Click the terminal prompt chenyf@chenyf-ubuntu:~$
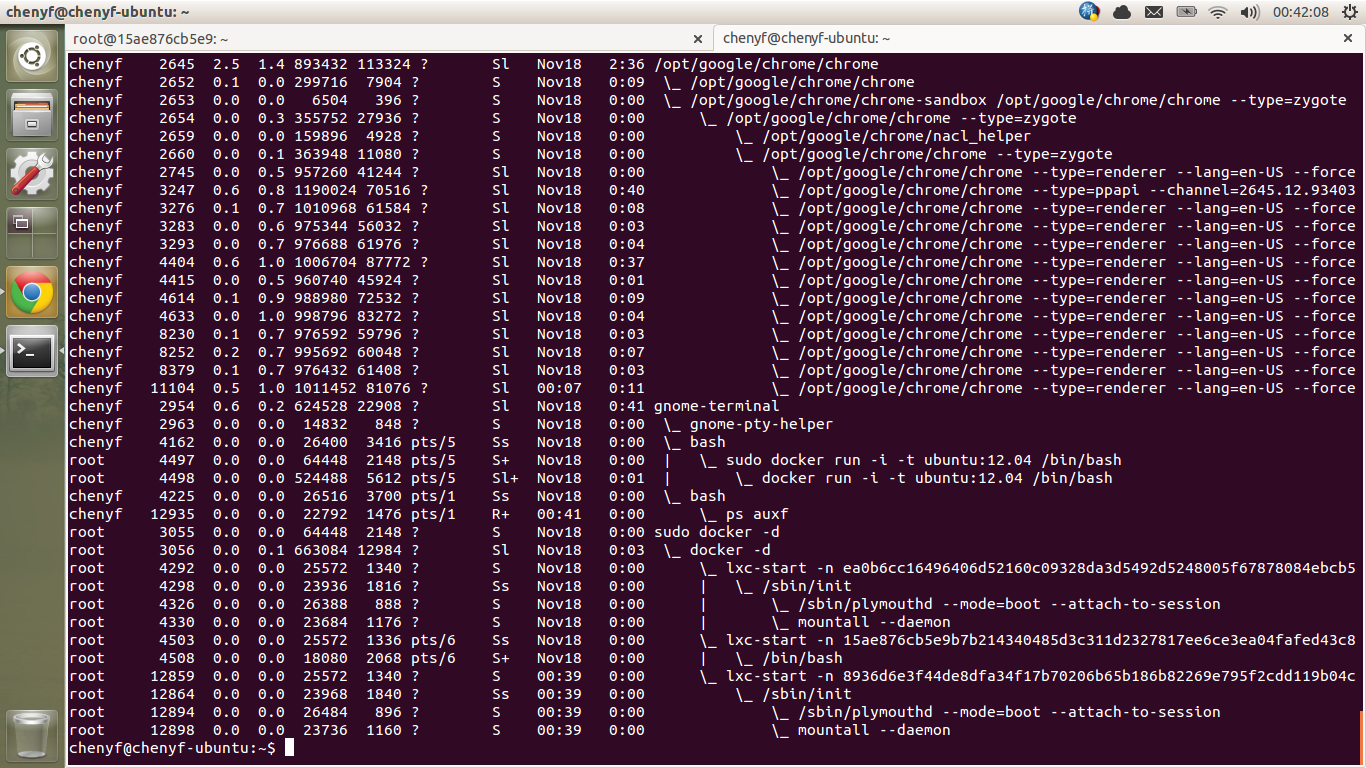This screenshot has height=768, width=1366. pyautogui.click(x=172, y=748)
